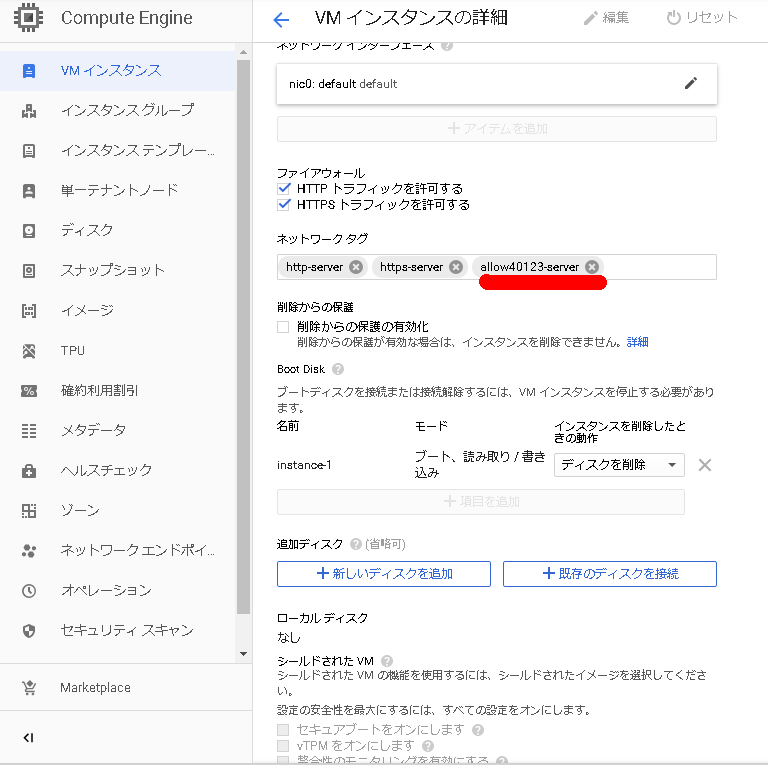This screenshot has width=768, height=772.
Task: Toggle セキュアブートをオンにします checkbox
Action: click(283, 730)
